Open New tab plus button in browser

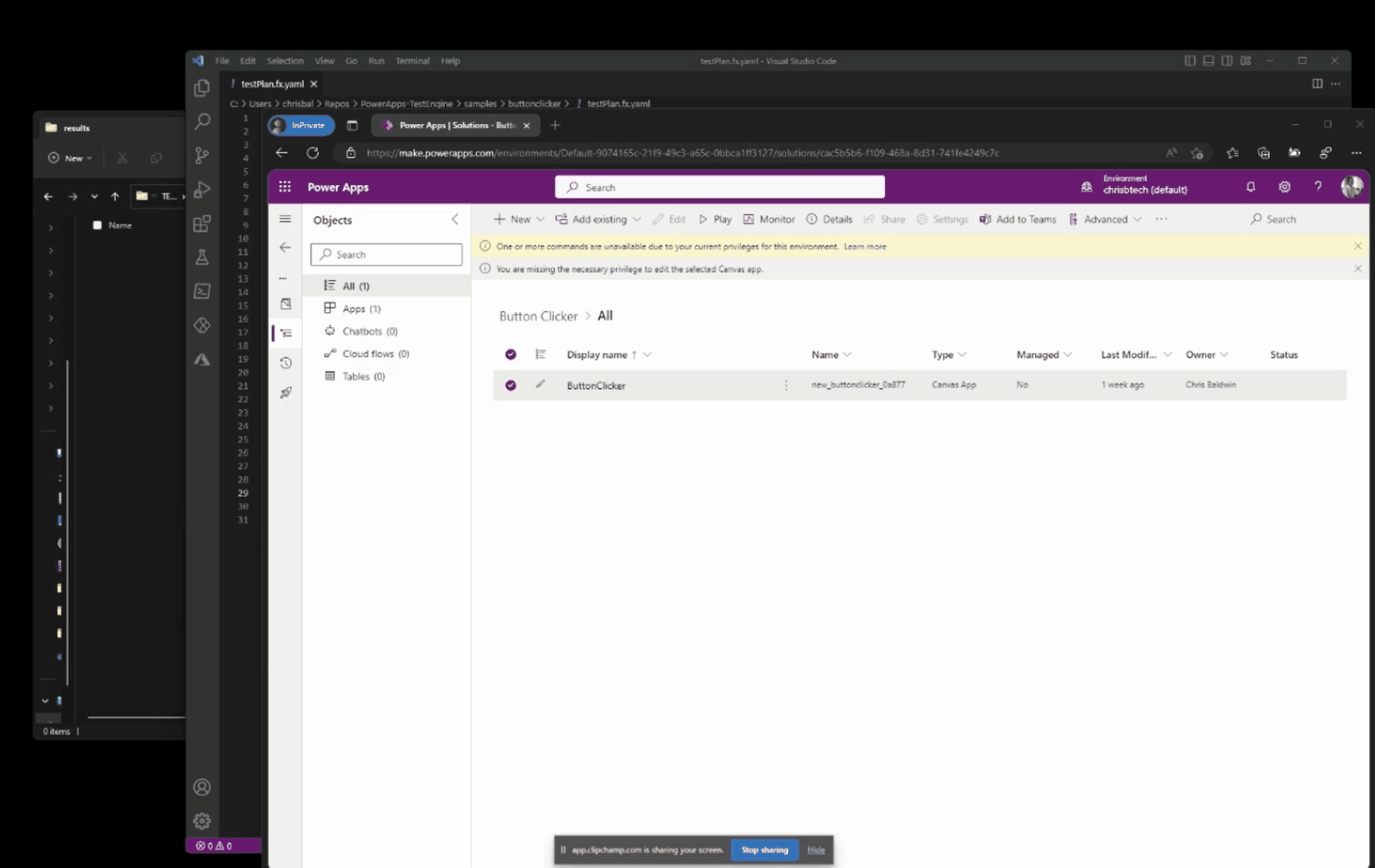point(555,125)
